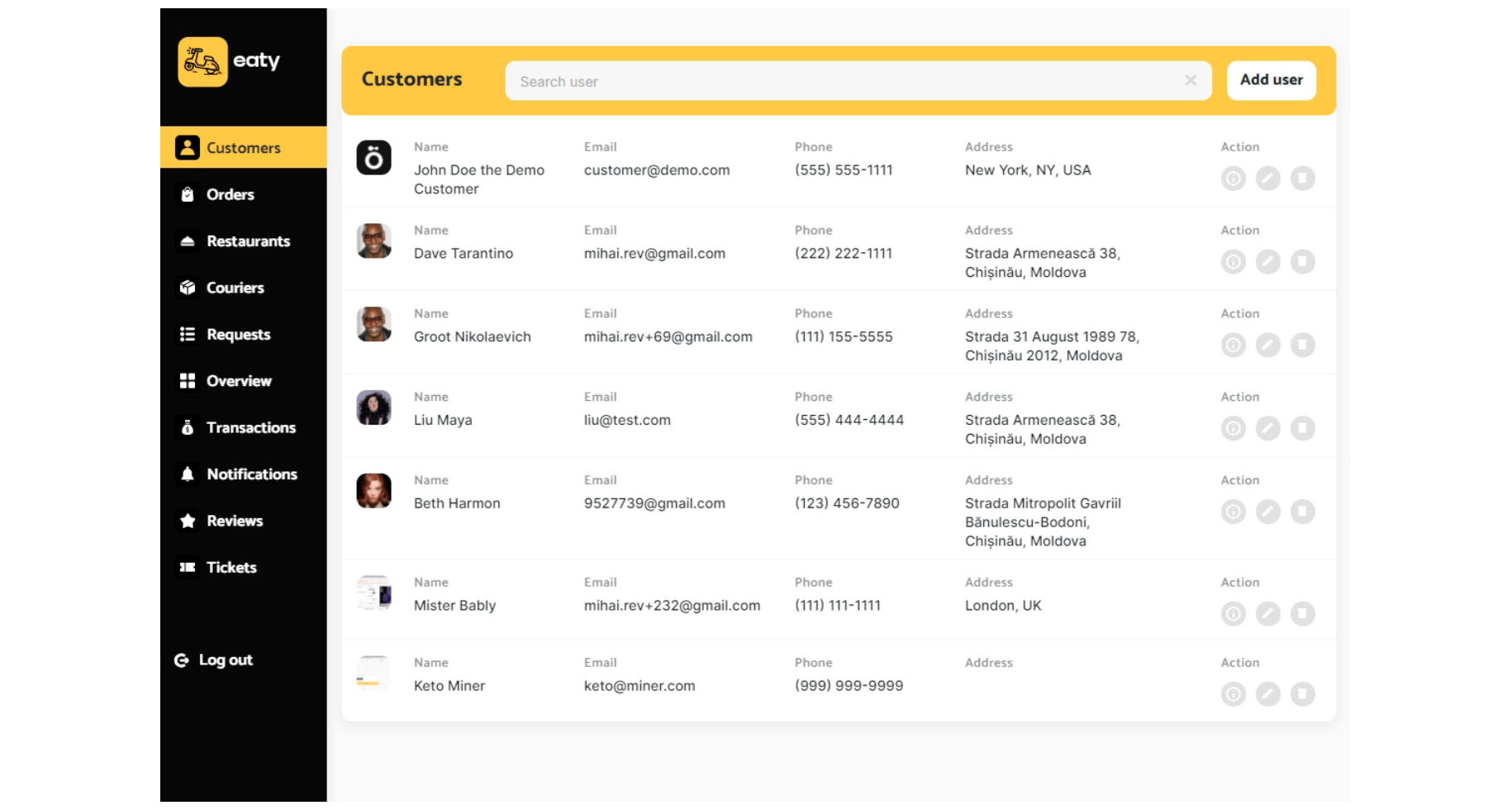
Task: Click the eaty scooter logo
Action: click(202, 62)
